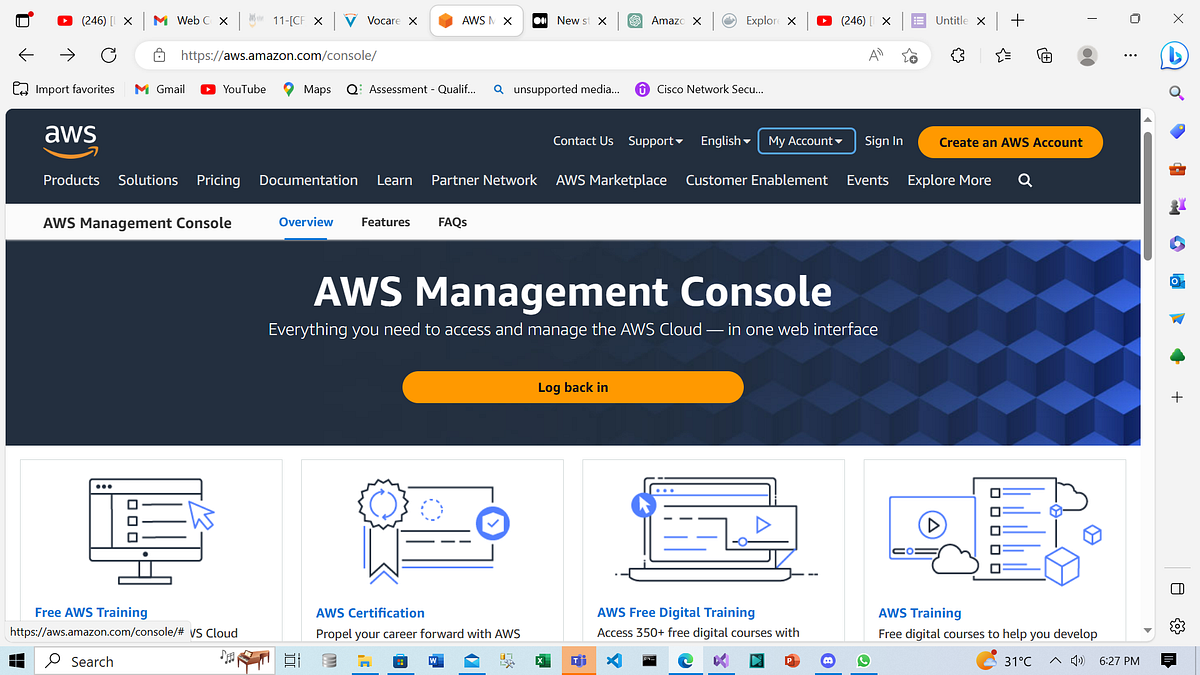
Task: Open Games panel in Edge sidebar
Action: pyautogui.click(x=1177, y=206)
